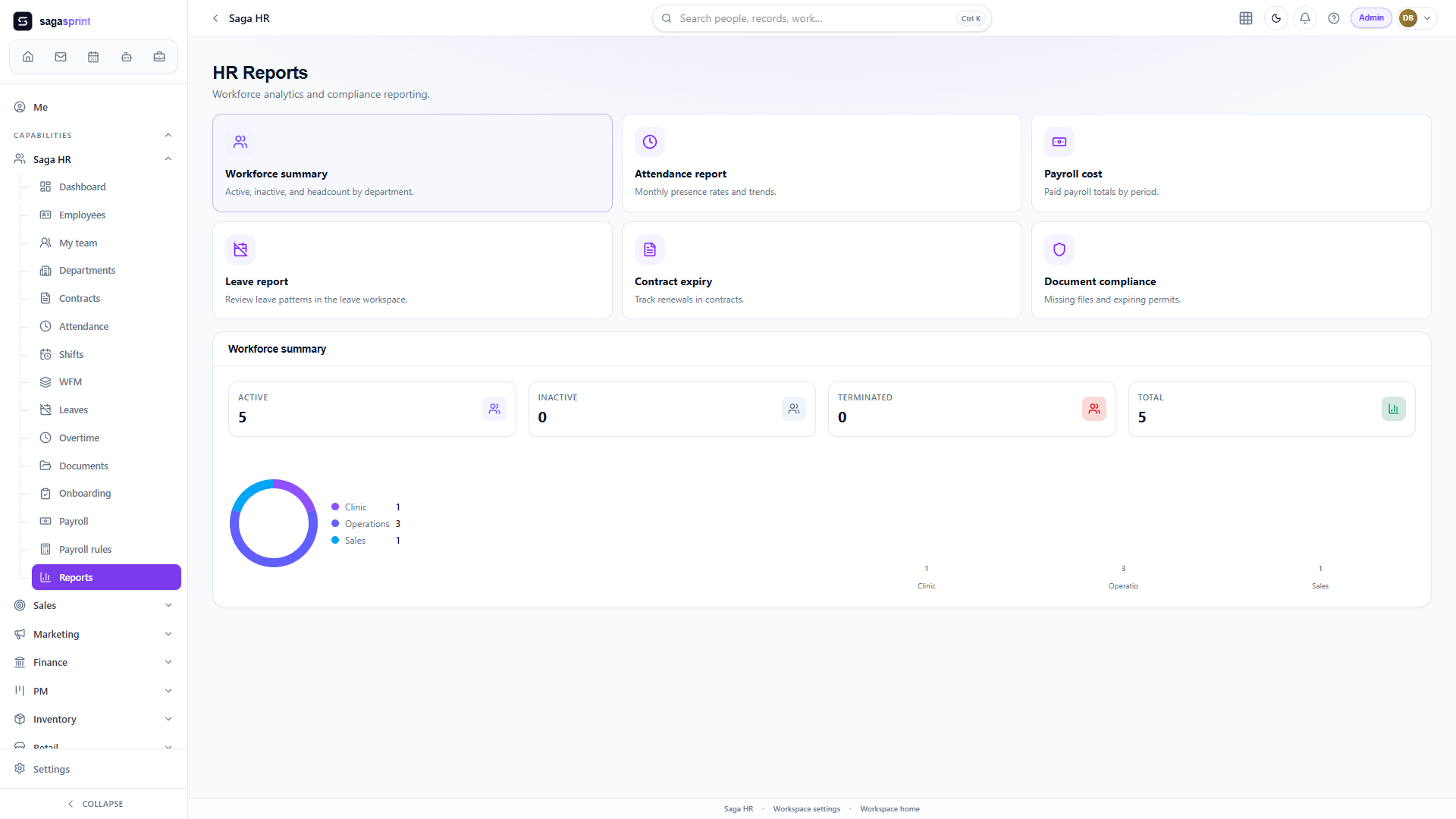Open the mail icon in sidebar toolbar
This screenshot has height=819, width=1456.
[61, 57]
